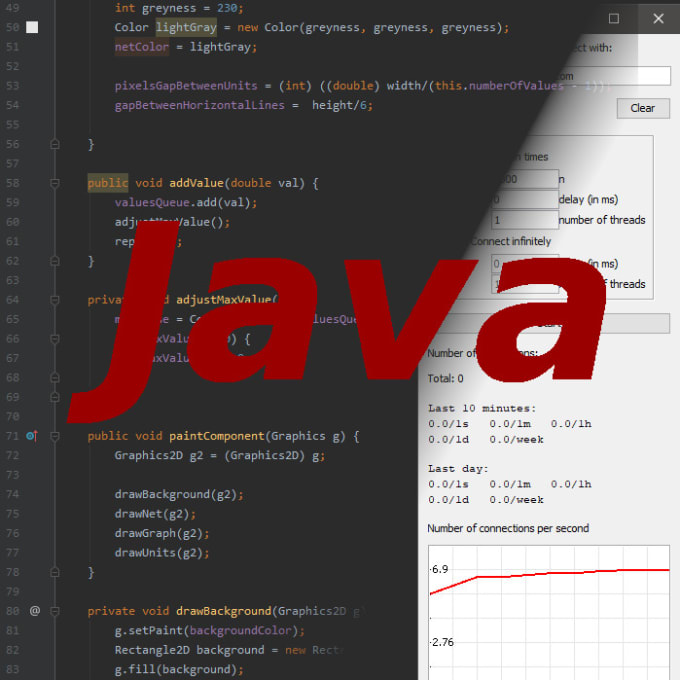
Task: Click the 'drawNet(g2);' call
Action: (155, 514)
